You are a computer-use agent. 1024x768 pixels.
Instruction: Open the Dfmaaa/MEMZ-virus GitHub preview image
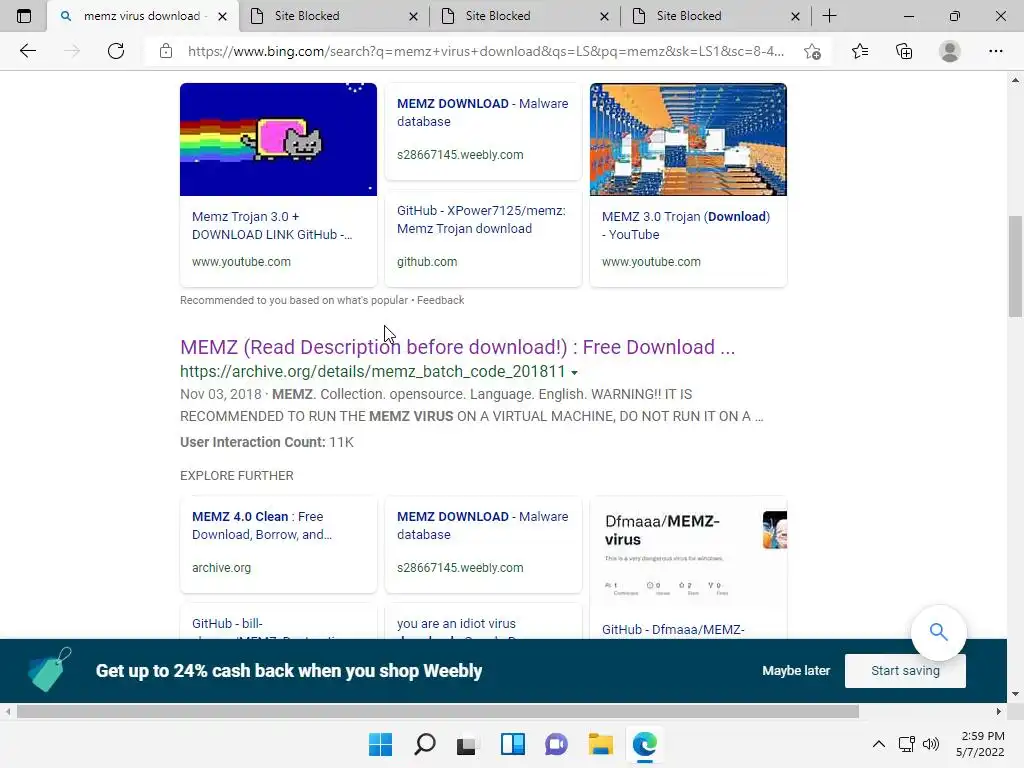[x=688, y=554]
